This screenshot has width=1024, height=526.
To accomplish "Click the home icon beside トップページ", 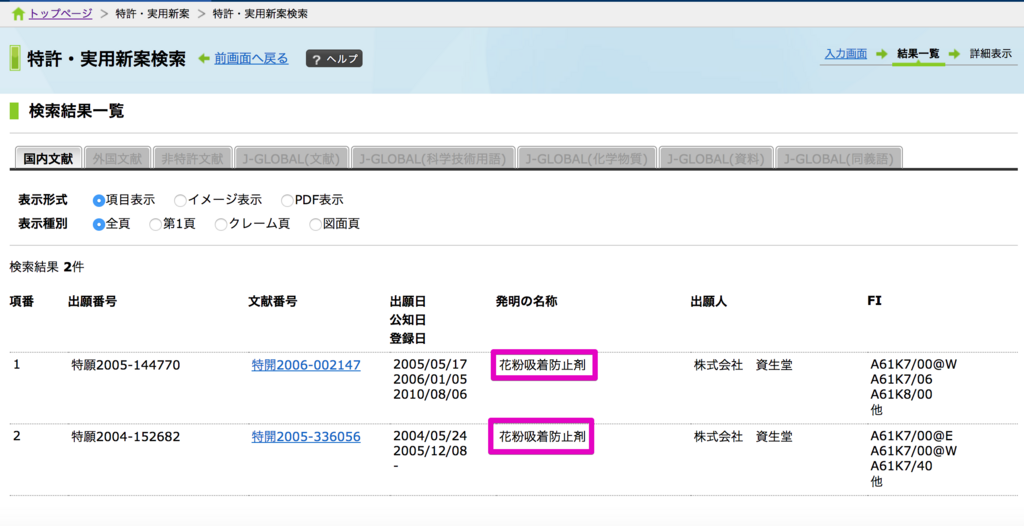I will coord(18,14).
